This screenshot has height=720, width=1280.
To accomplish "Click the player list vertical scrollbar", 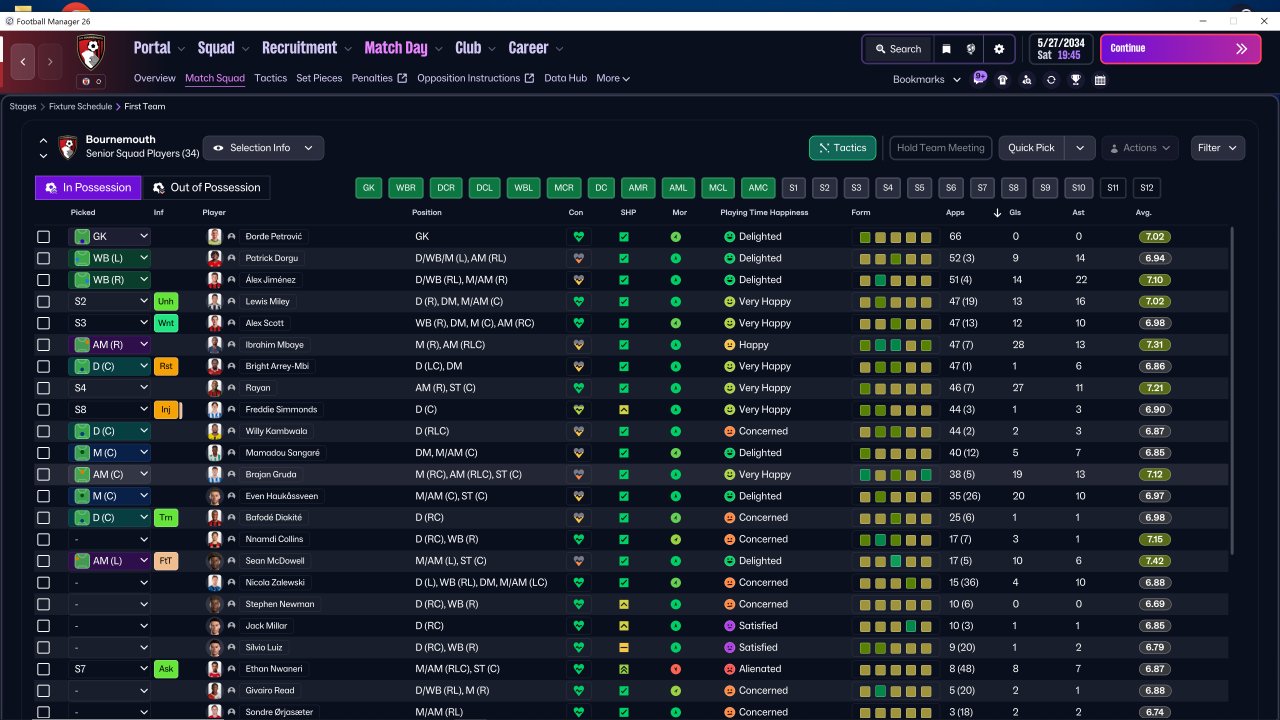I will (x=1233, y=390).
